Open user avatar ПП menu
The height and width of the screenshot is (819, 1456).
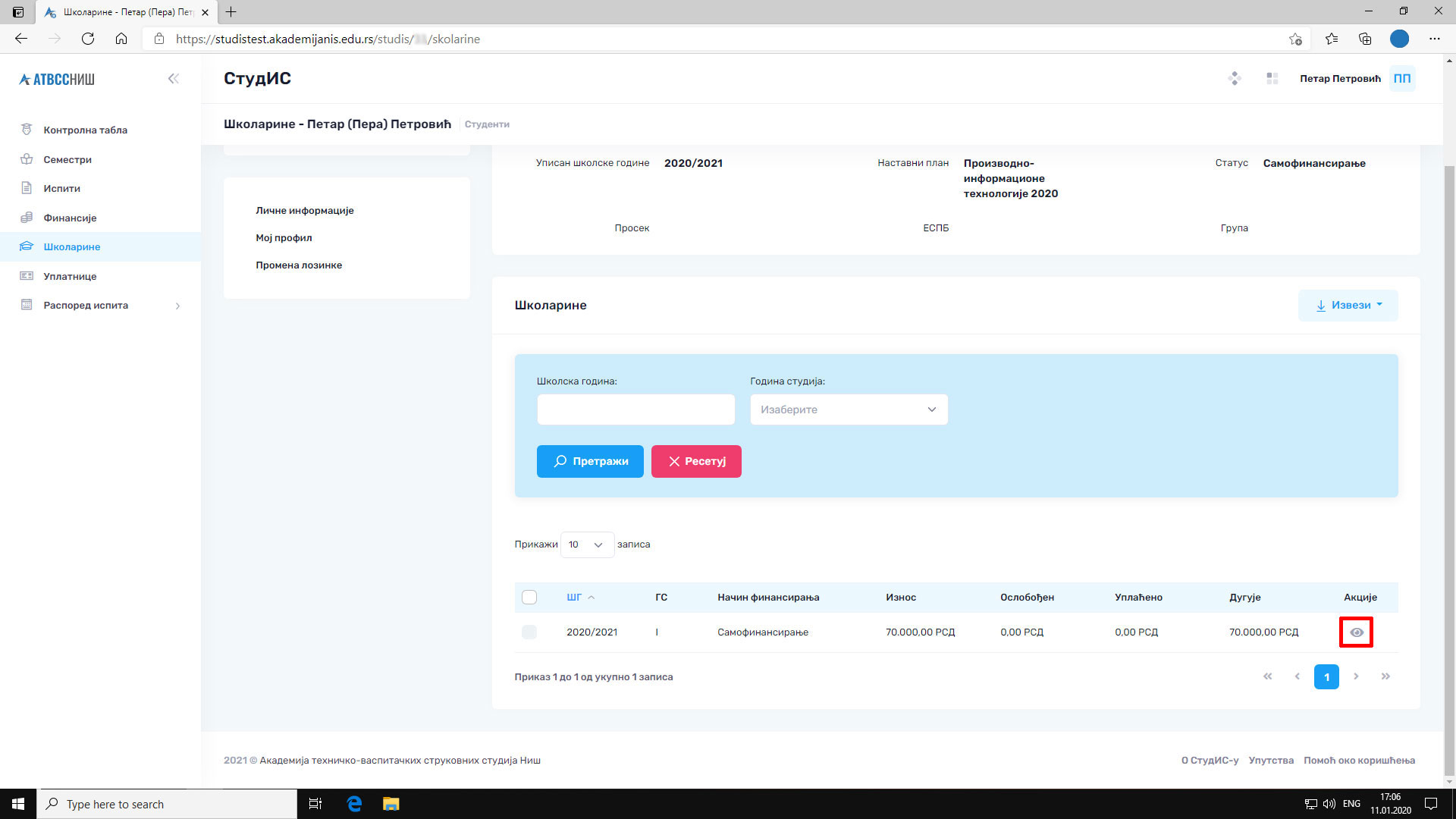(1402, 78)
